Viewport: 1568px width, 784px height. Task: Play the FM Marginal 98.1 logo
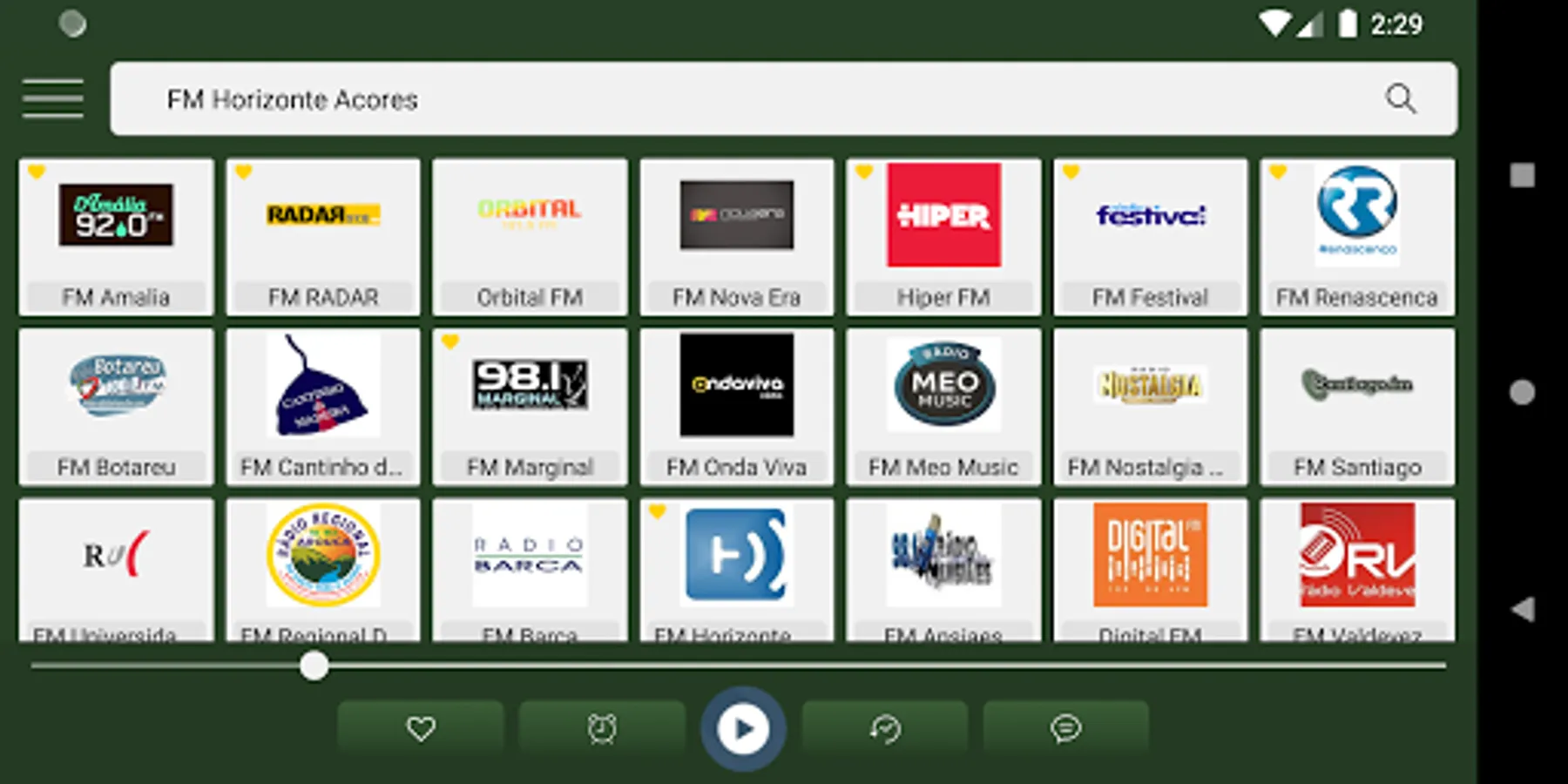[530, 384]
